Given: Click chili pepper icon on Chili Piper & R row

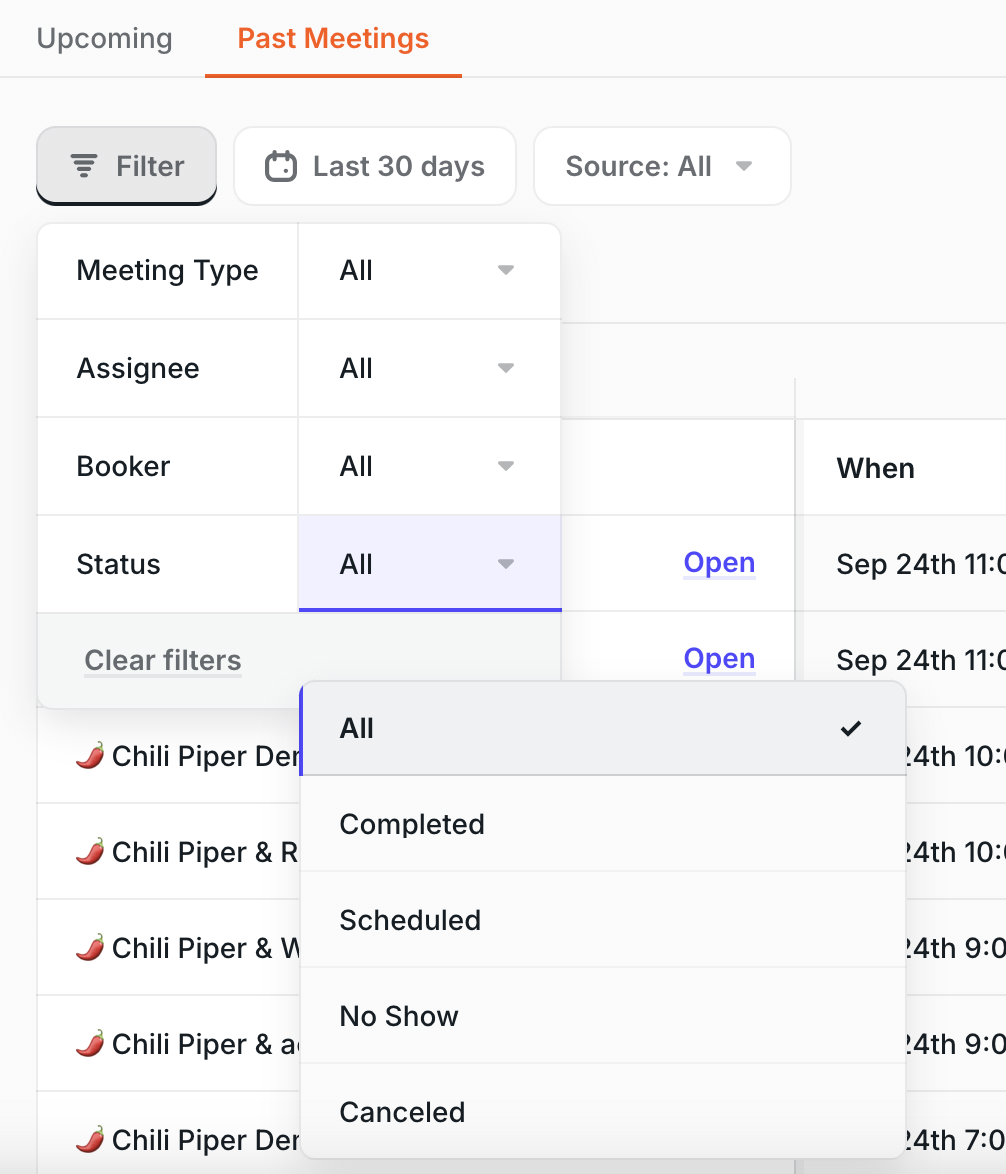Looking at the screenshot, I should click(90, 852).
